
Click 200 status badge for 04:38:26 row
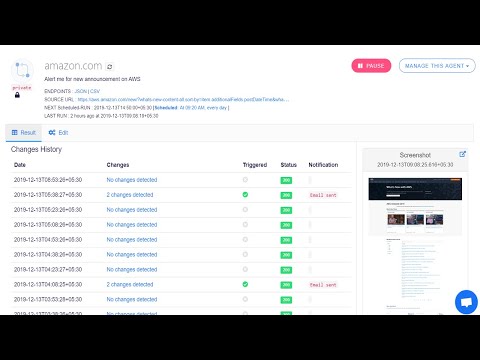[x=286, y=255]
